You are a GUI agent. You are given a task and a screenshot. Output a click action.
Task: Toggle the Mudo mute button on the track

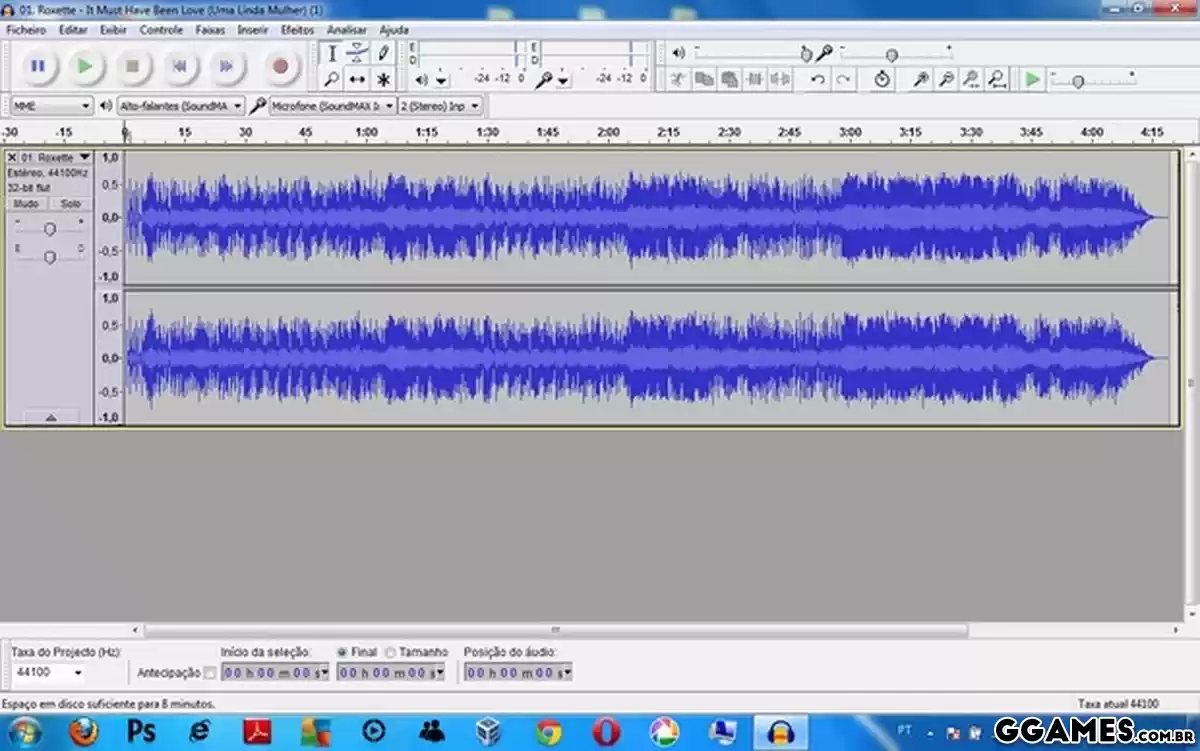pyautogui.click(x=26, y=203)
